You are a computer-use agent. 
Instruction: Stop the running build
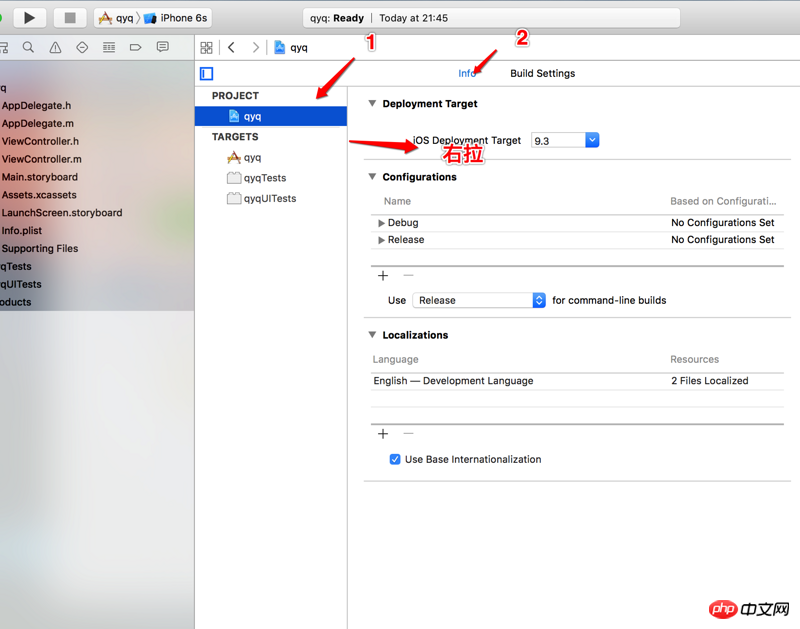coord(70,18)
